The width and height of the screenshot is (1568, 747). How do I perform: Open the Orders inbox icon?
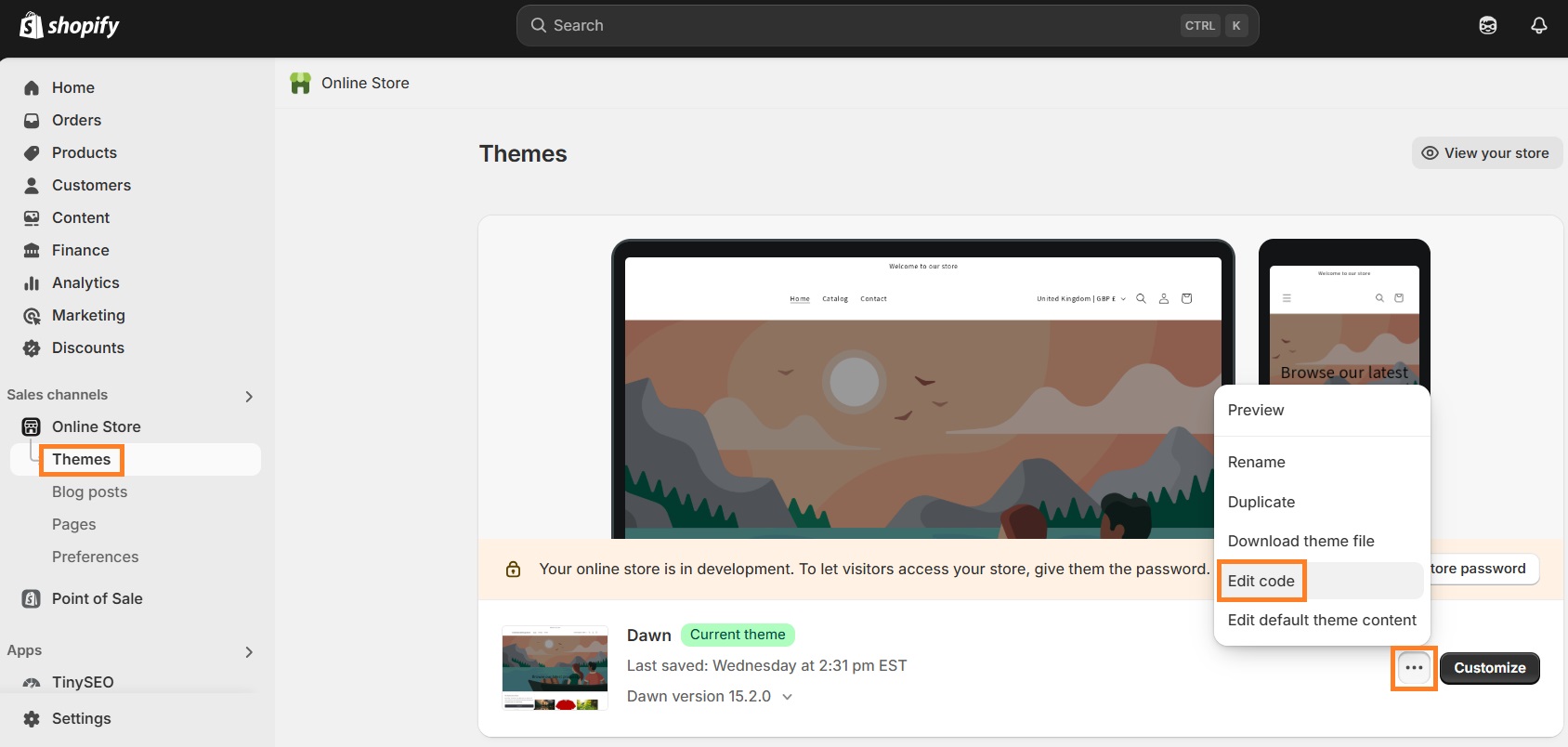32,120
